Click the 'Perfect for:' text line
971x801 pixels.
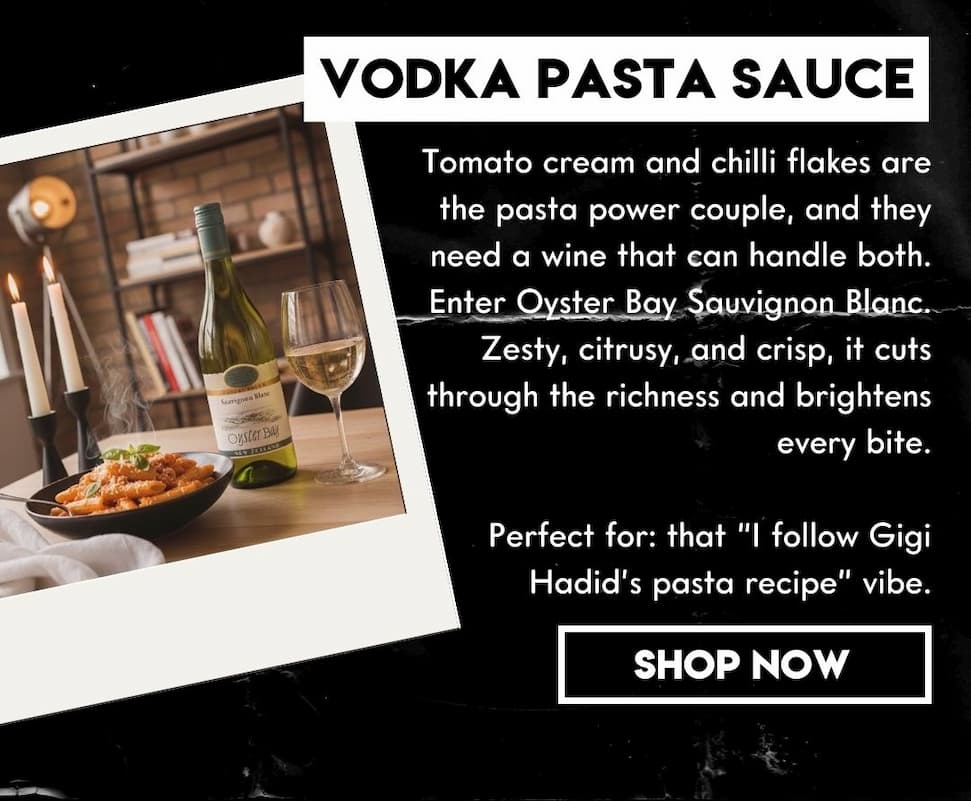click(x=710, y=536)
